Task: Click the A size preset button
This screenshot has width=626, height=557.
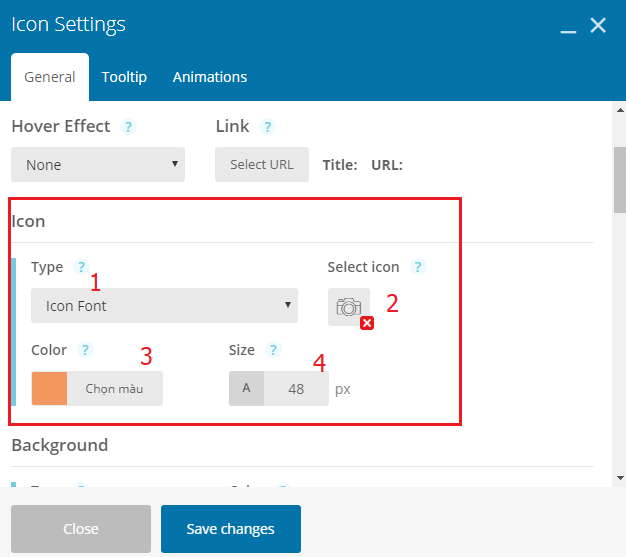Action: pos(246,389)
